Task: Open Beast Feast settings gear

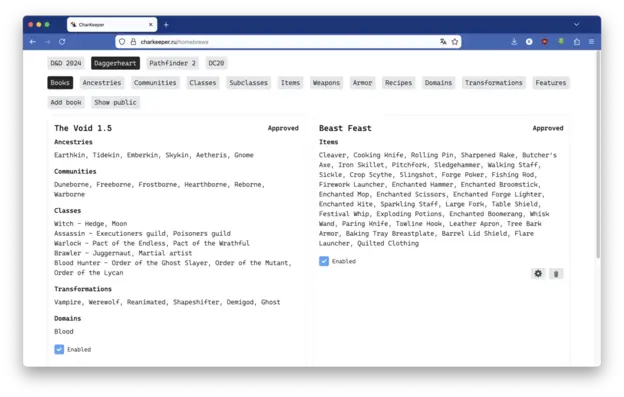Action: (x=538, y=274)
